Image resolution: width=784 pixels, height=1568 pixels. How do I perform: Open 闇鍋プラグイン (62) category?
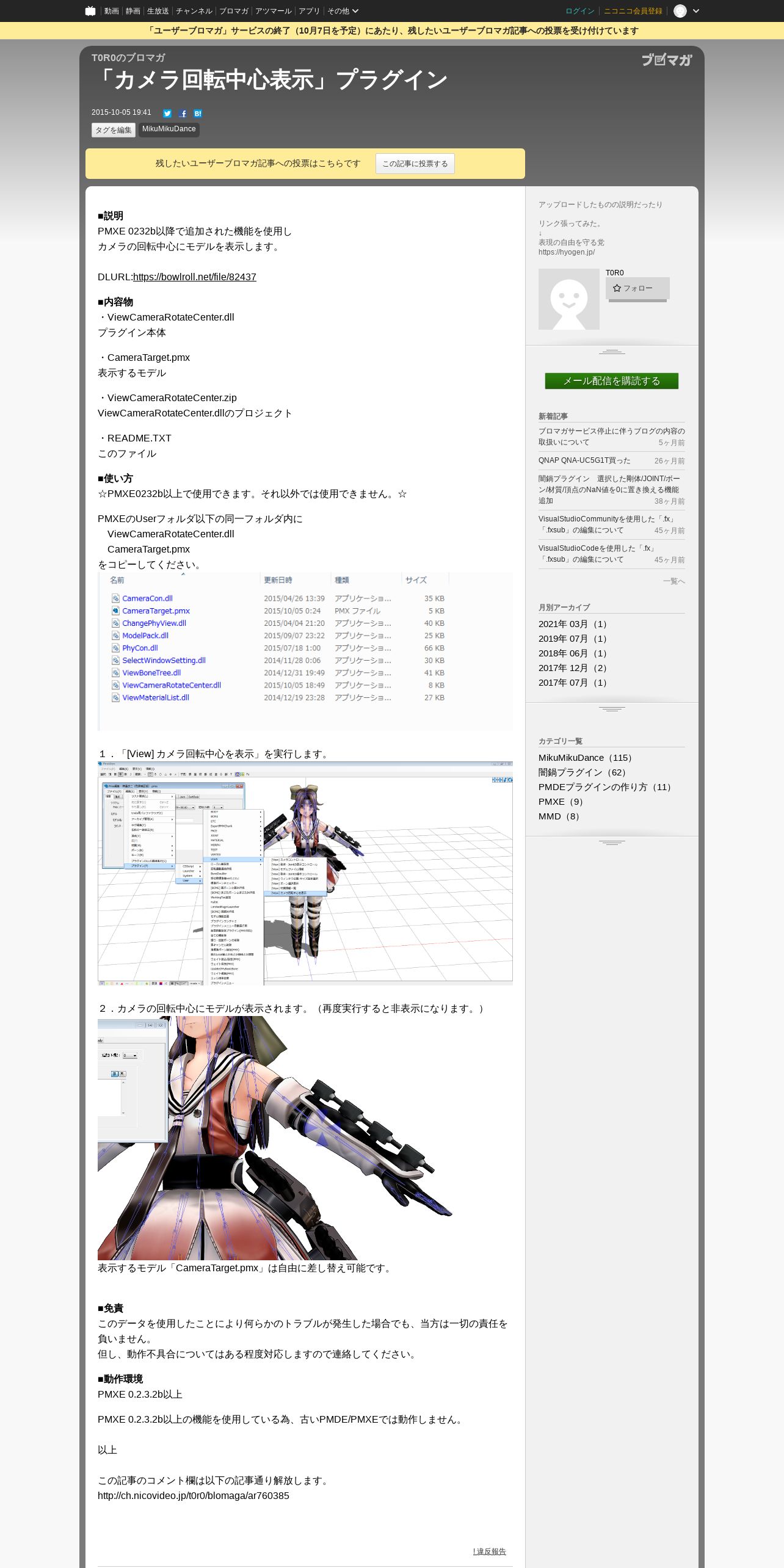click(584, 772)
